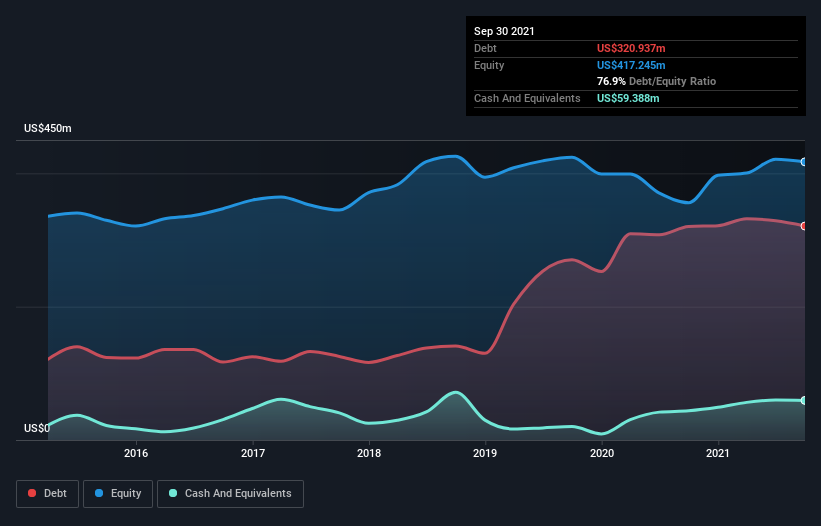The image size is (821, 526).
Task: Click the US$320.937m debt value
Action: click(631, 48)
